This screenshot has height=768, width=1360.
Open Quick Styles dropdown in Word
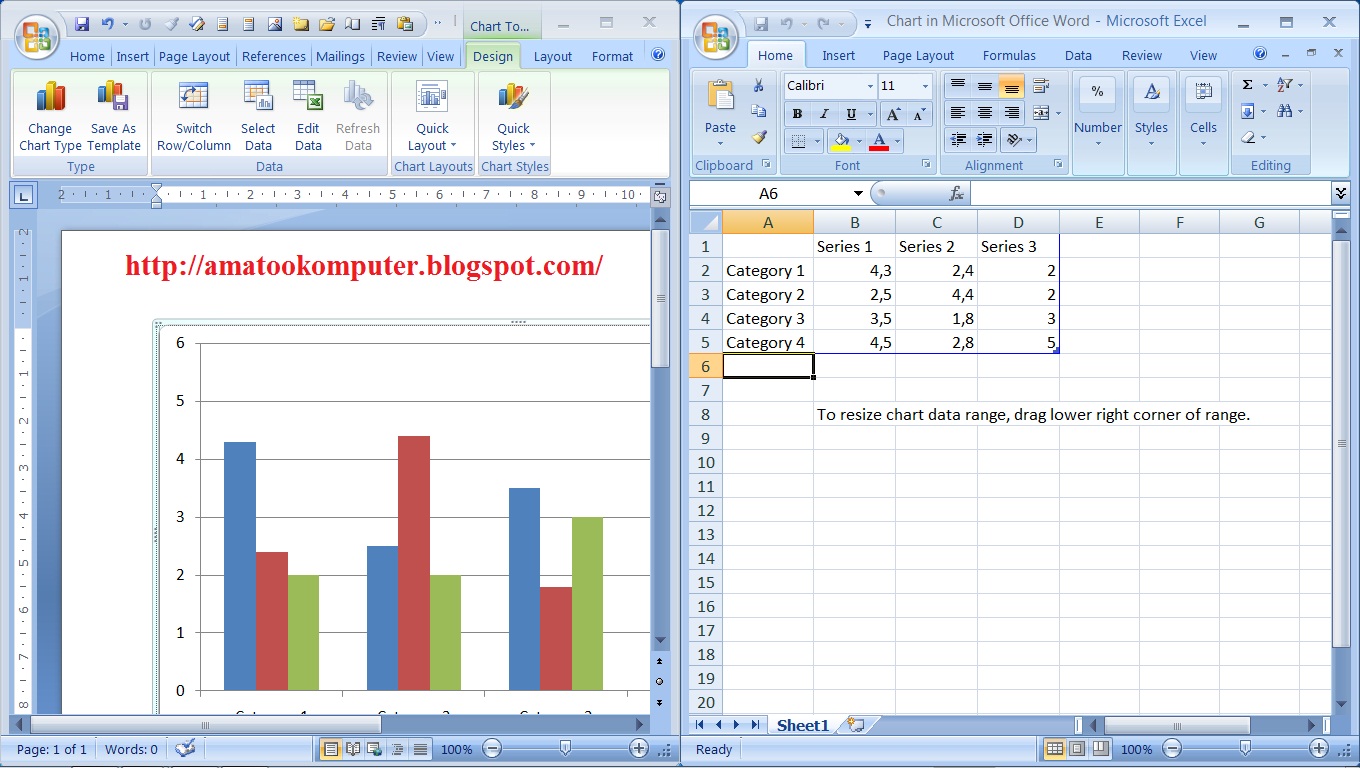click(x=514, y=116)
